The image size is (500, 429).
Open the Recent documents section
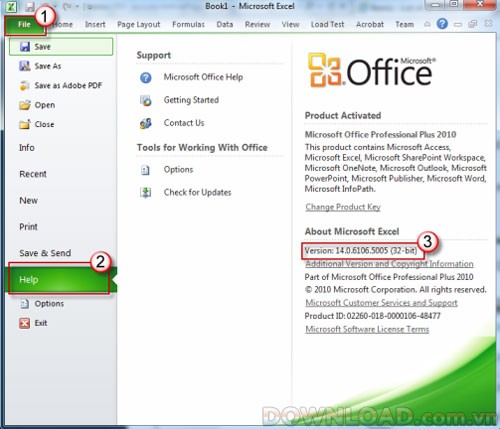(33, 174)
